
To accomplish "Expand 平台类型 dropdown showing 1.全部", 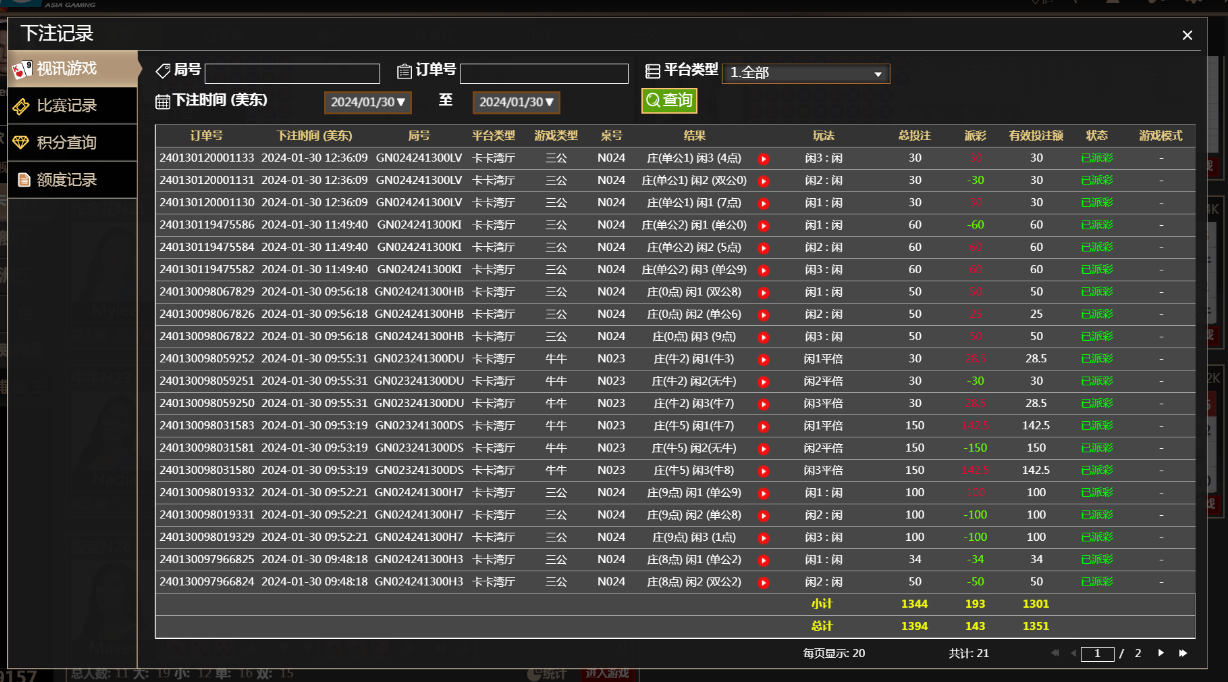I will pyautogui.click(x=806, y=73).
